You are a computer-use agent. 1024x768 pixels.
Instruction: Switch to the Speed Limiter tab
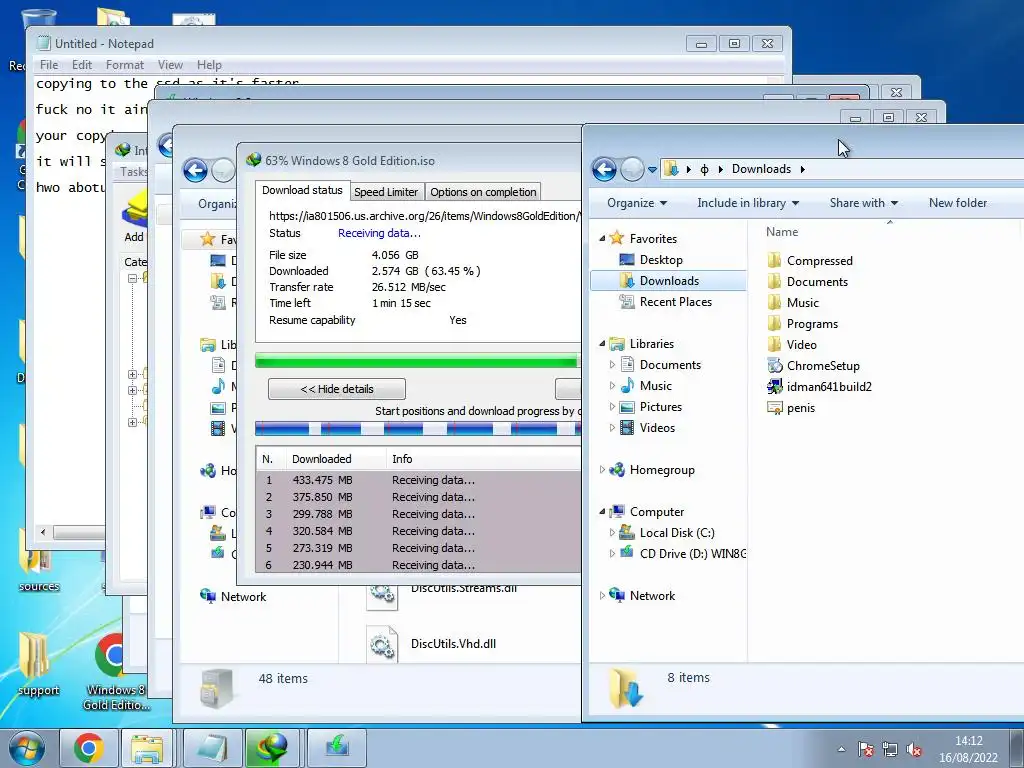386,192
